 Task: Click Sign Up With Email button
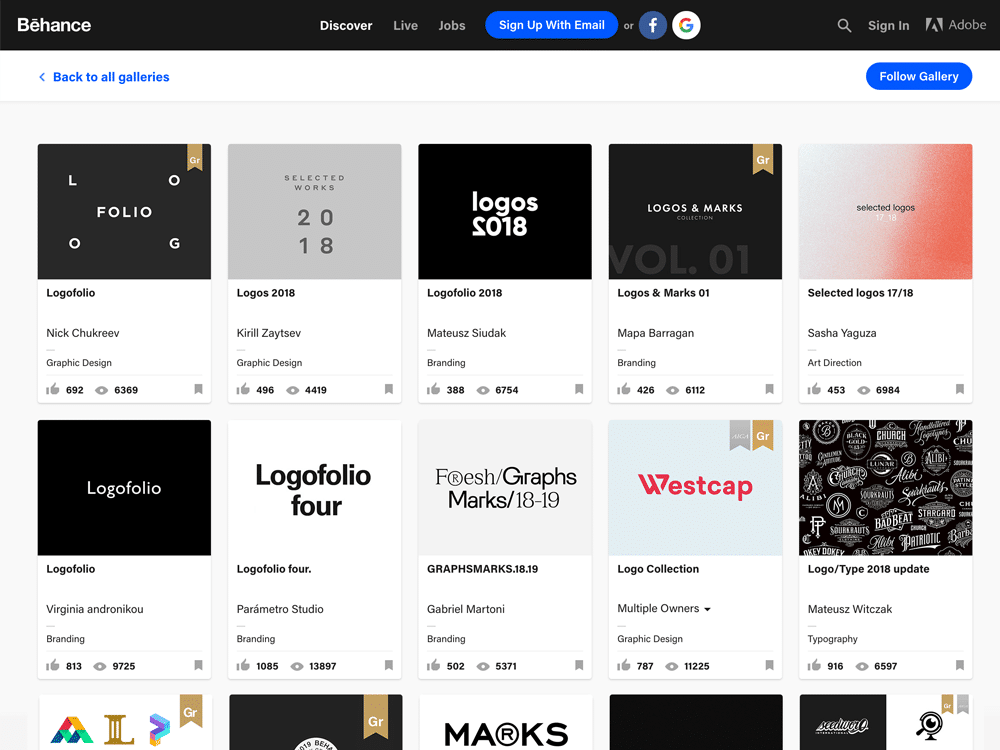pos(551,25)
